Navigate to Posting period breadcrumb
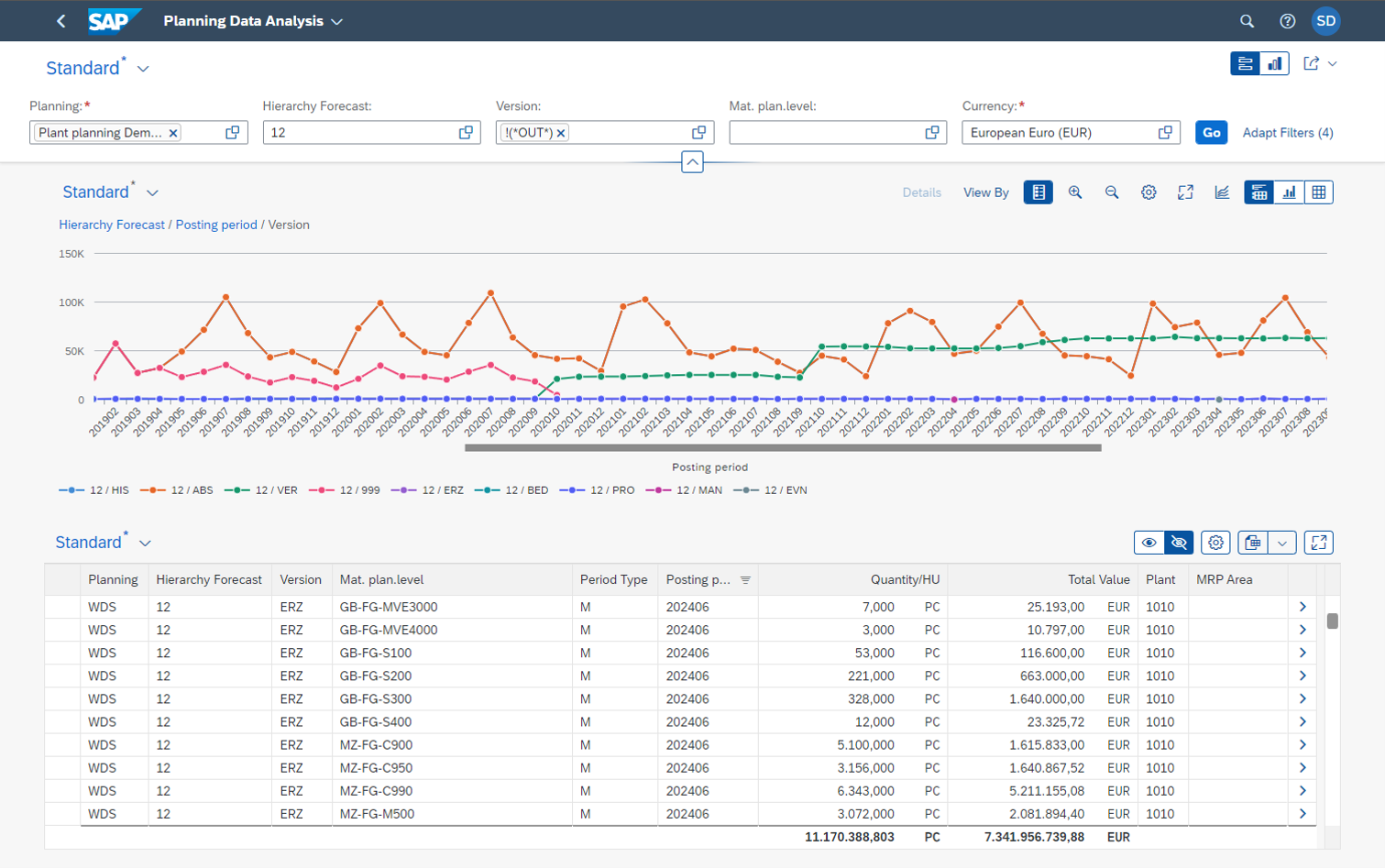Viewport: 1385px width, 868px height. click(x=216, y=225)
